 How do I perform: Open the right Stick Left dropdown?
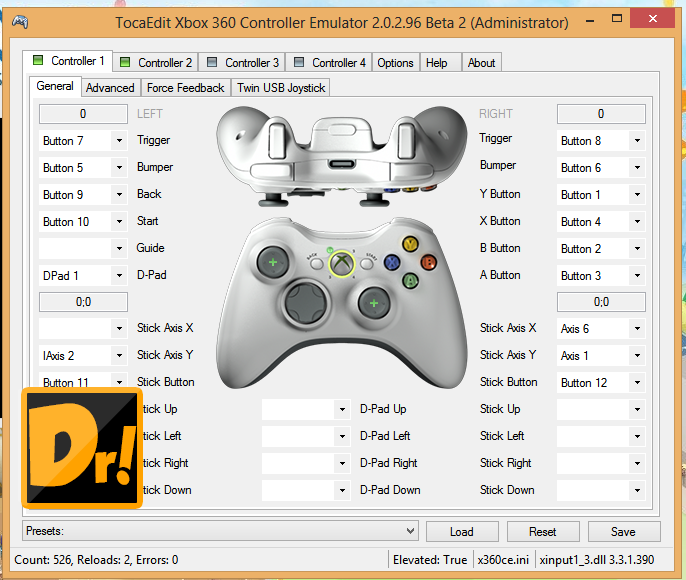601,437
